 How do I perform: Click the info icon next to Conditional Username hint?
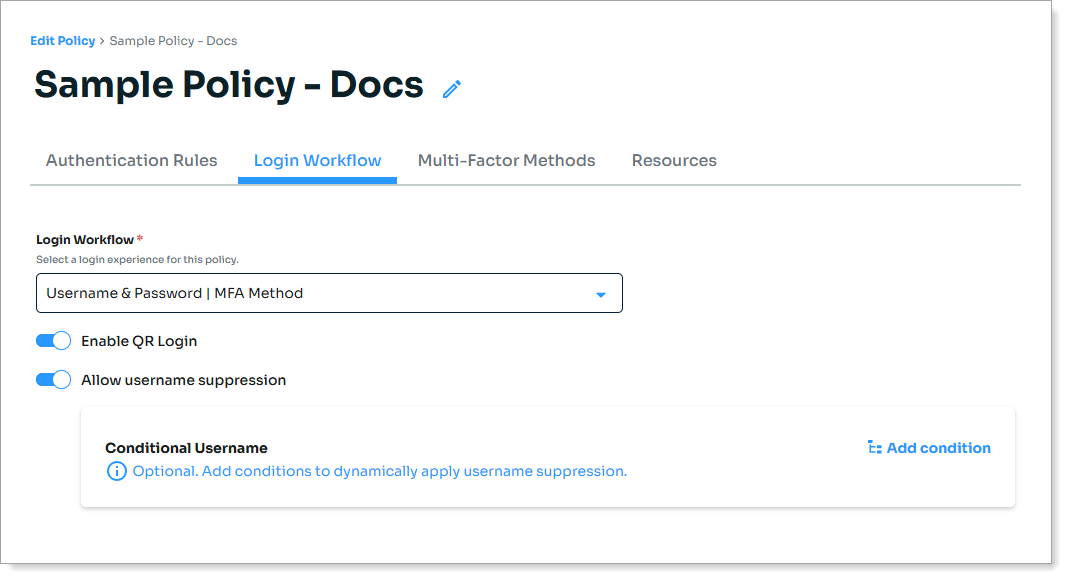click(119, 470)
